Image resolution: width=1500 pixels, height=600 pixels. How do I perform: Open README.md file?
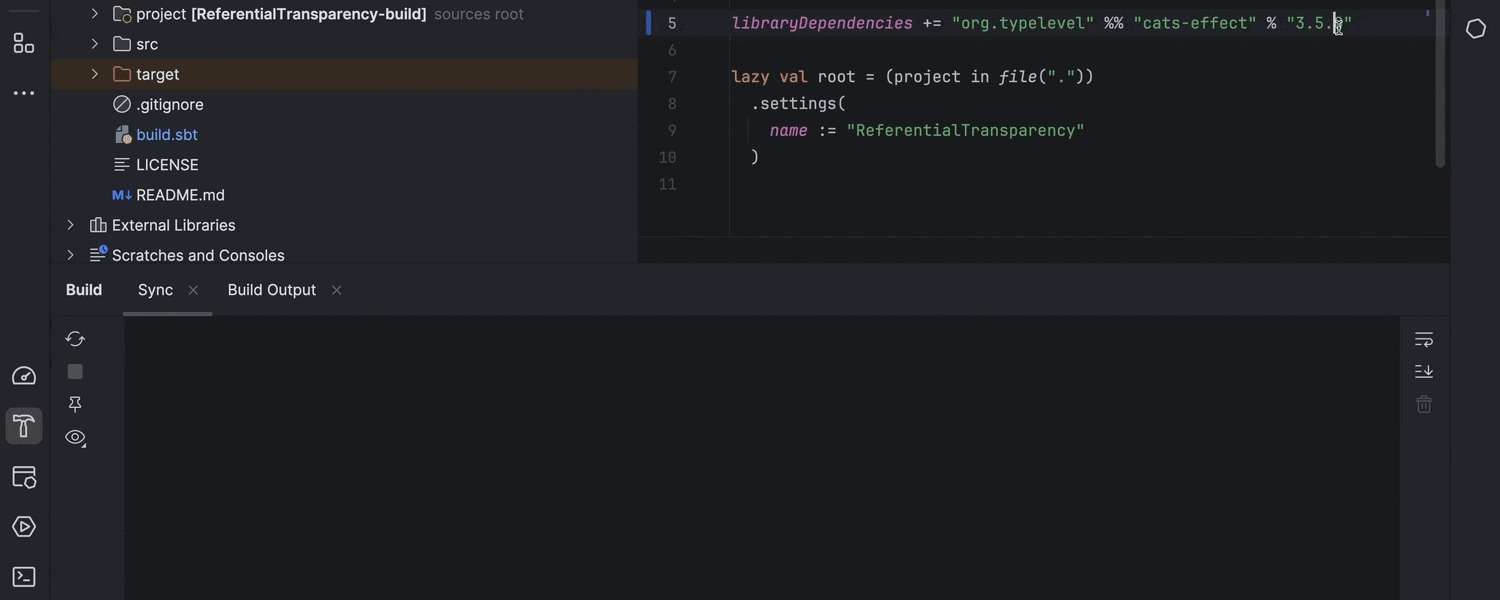[x=179, y=195]
